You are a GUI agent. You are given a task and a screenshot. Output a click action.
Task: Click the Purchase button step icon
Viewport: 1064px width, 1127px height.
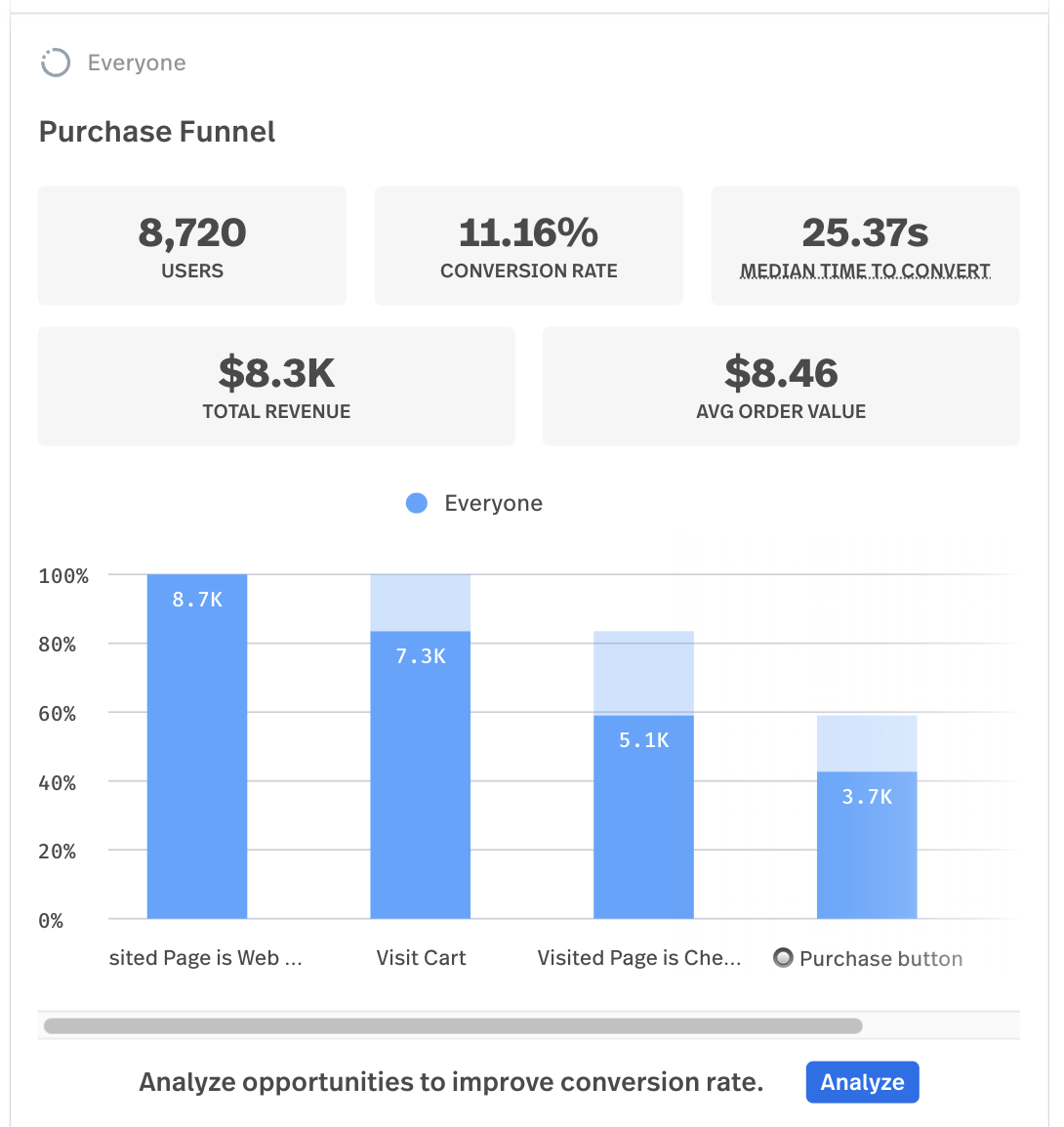(x=783, y=958)
